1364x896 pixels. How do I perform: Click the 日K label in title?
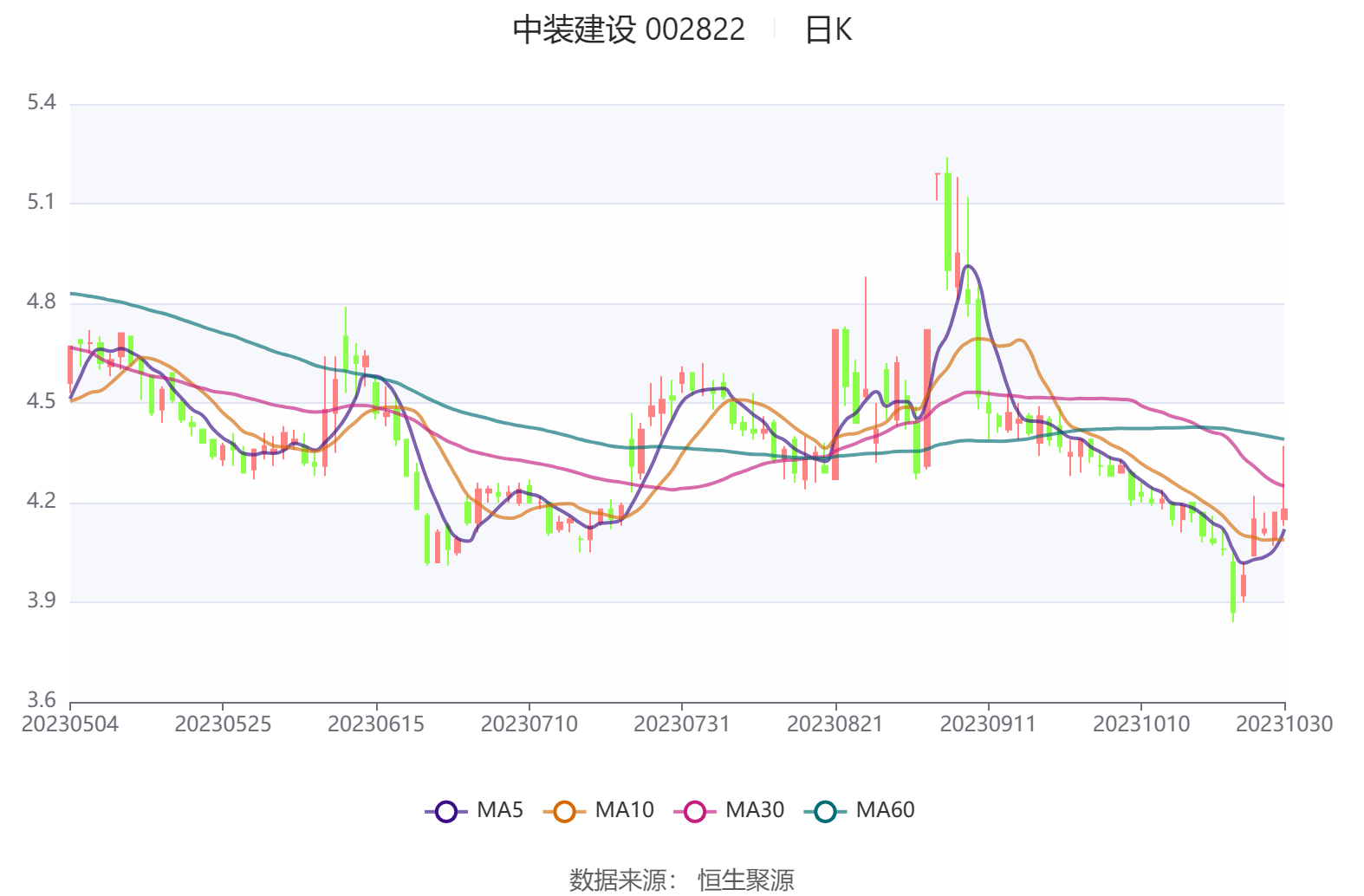pyautogui.click(x=828, y=29)
